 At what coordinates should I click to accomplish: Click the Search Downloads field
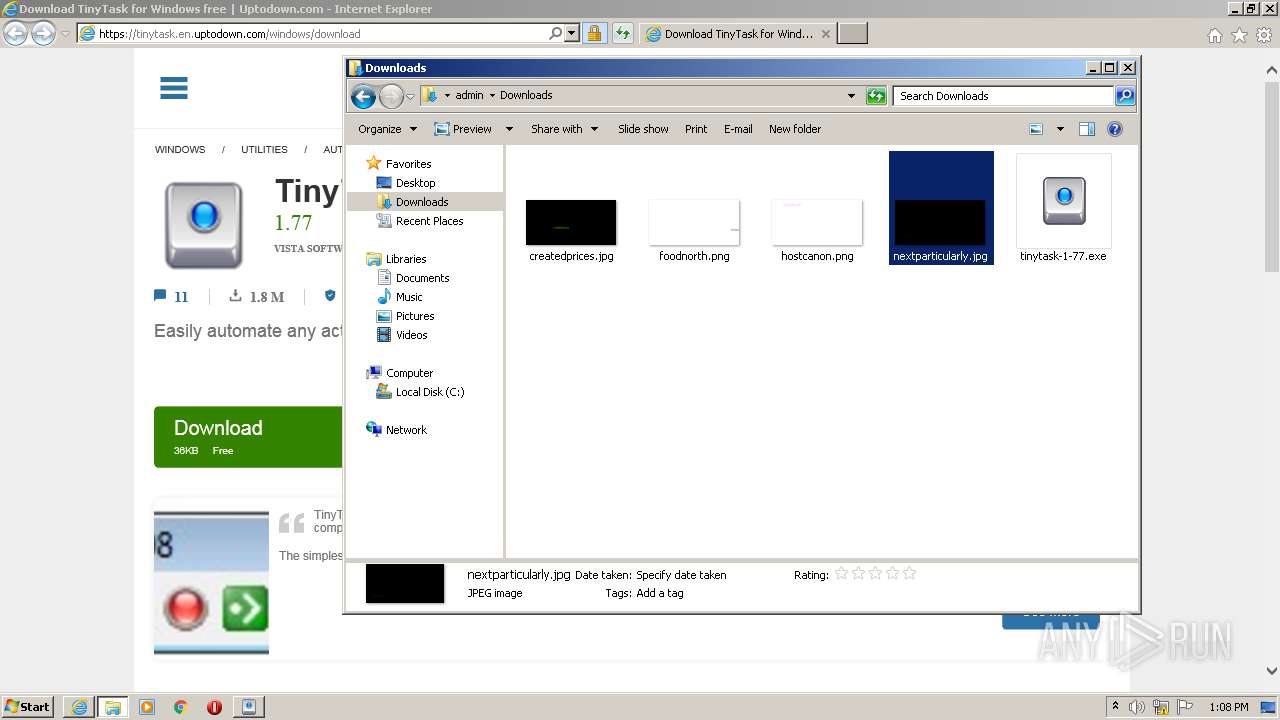(1003, 96)
